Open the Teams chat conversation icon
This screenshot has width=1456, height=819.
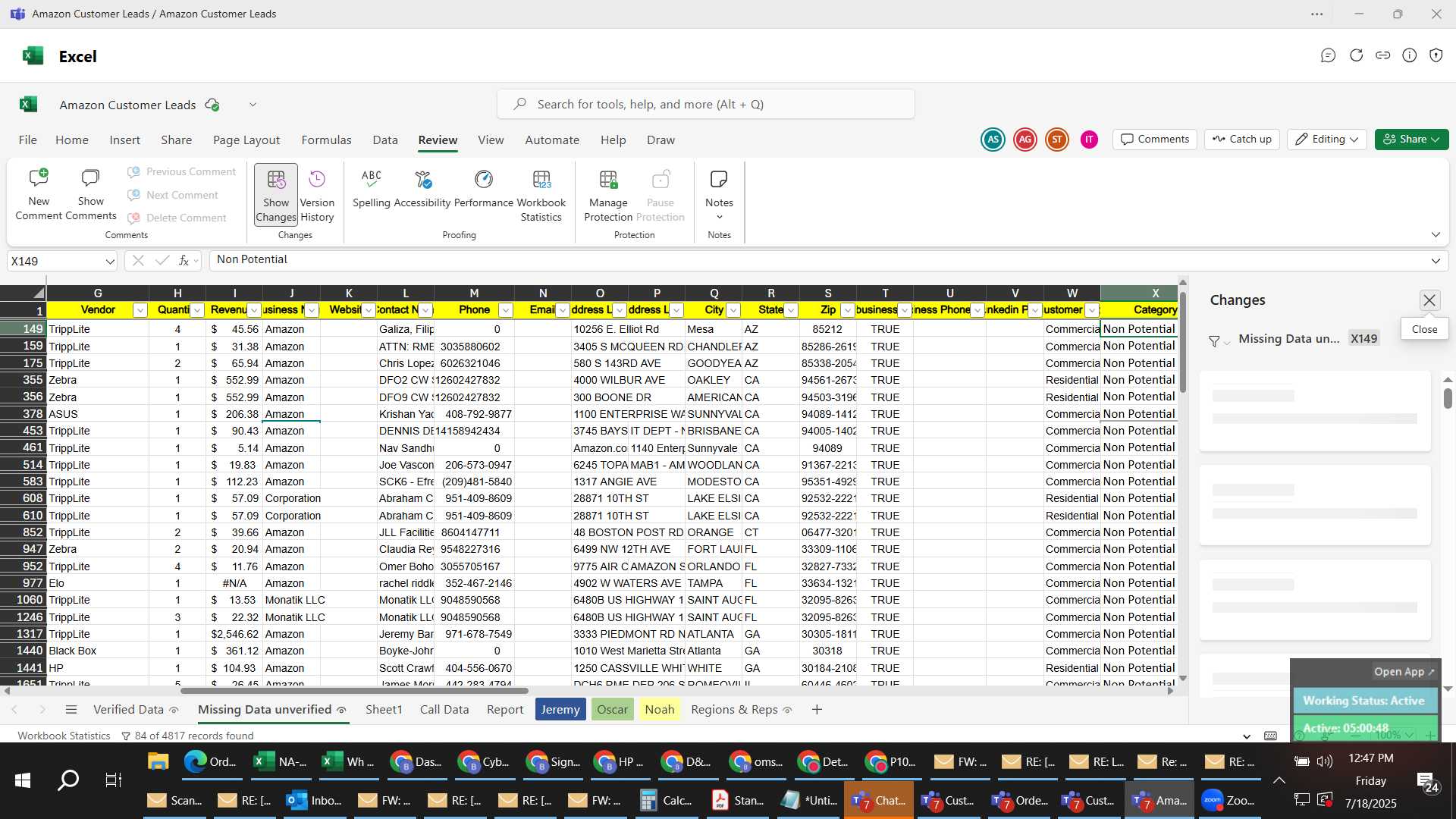click(1328, 55)
